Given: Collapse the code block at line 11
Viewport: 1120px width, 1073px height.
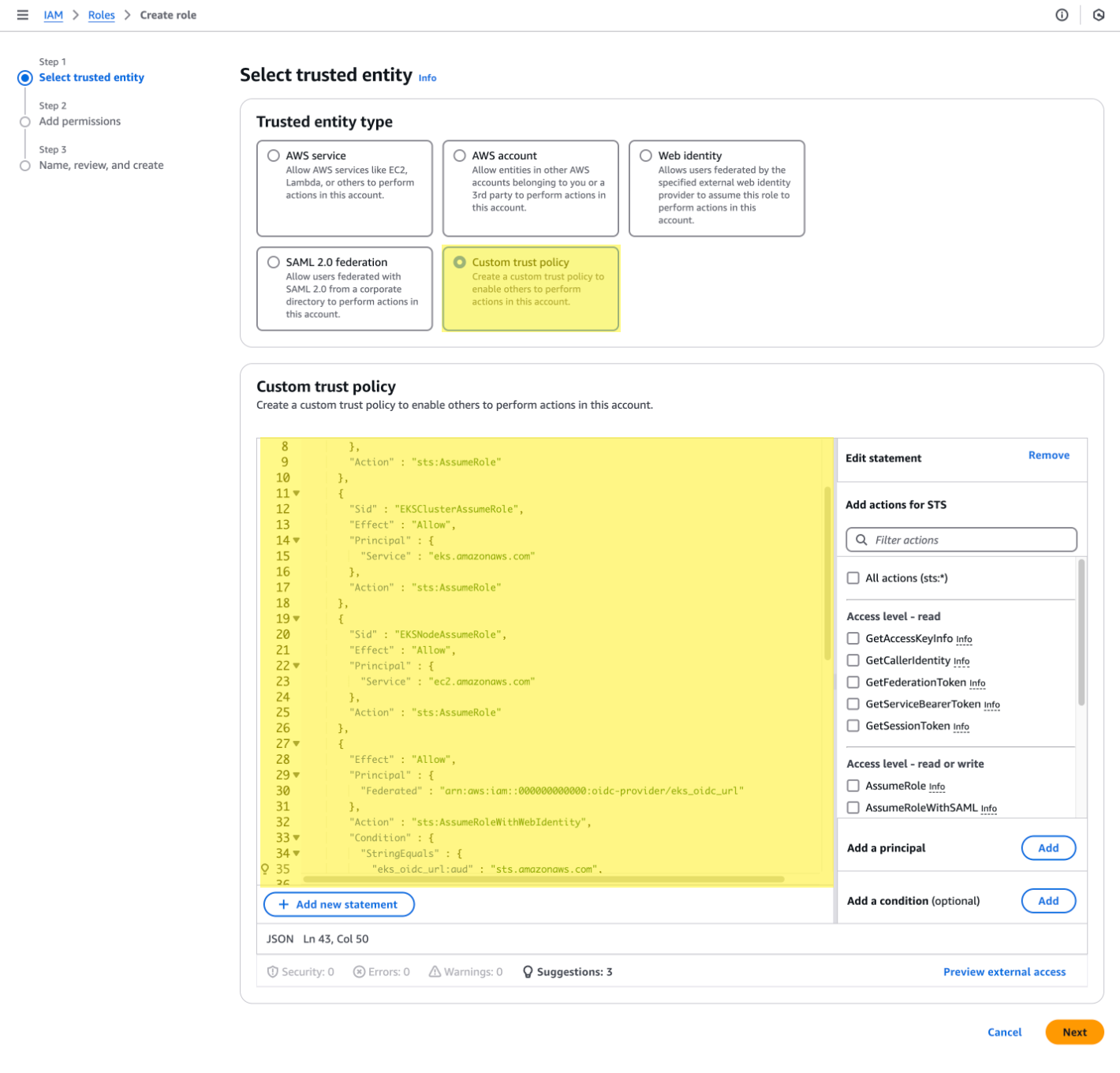Looking at the screenshot, I should point(297,493).
